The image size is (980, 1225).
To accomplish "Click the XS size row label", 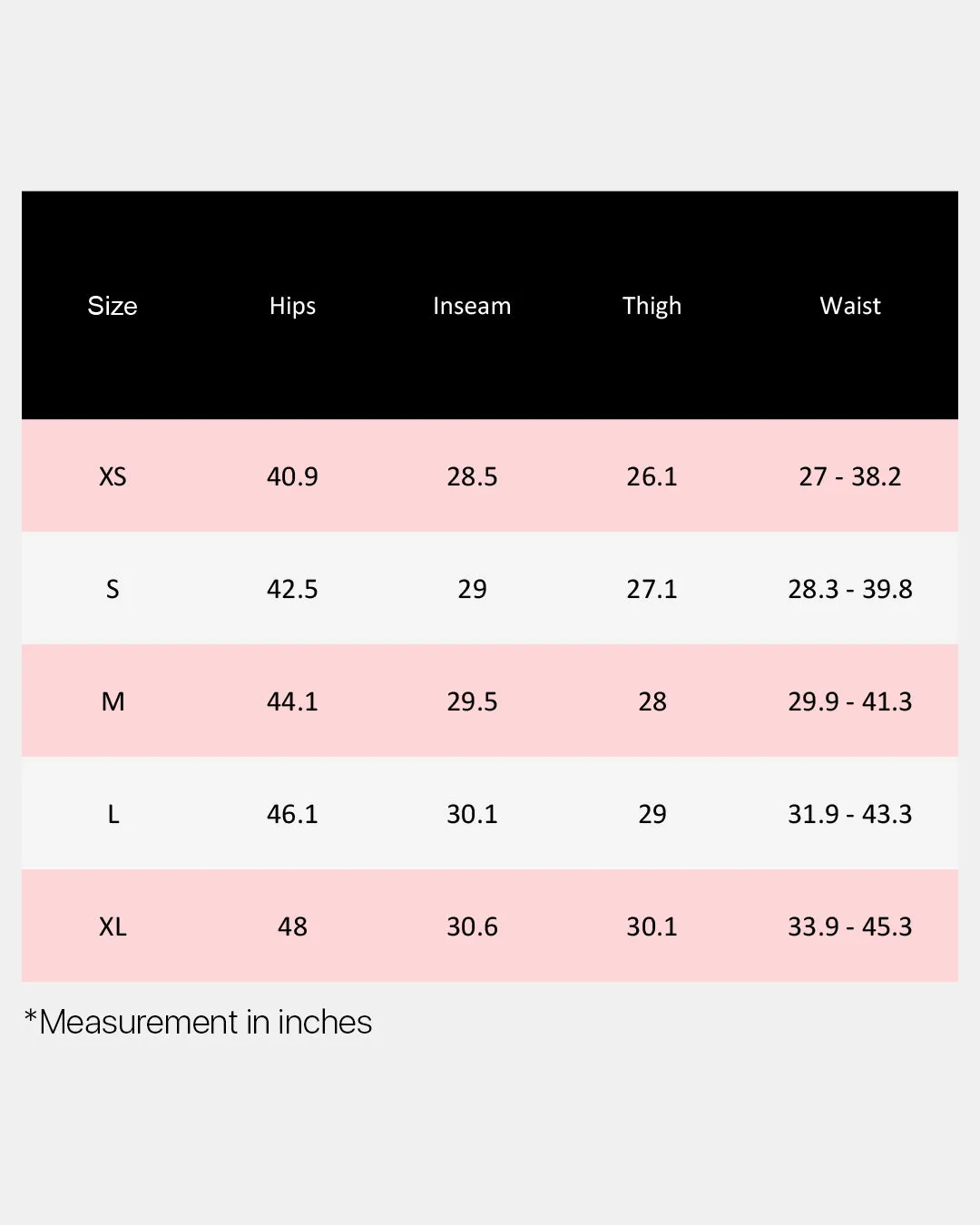I will pyautogui.click(x=113, y=476).
